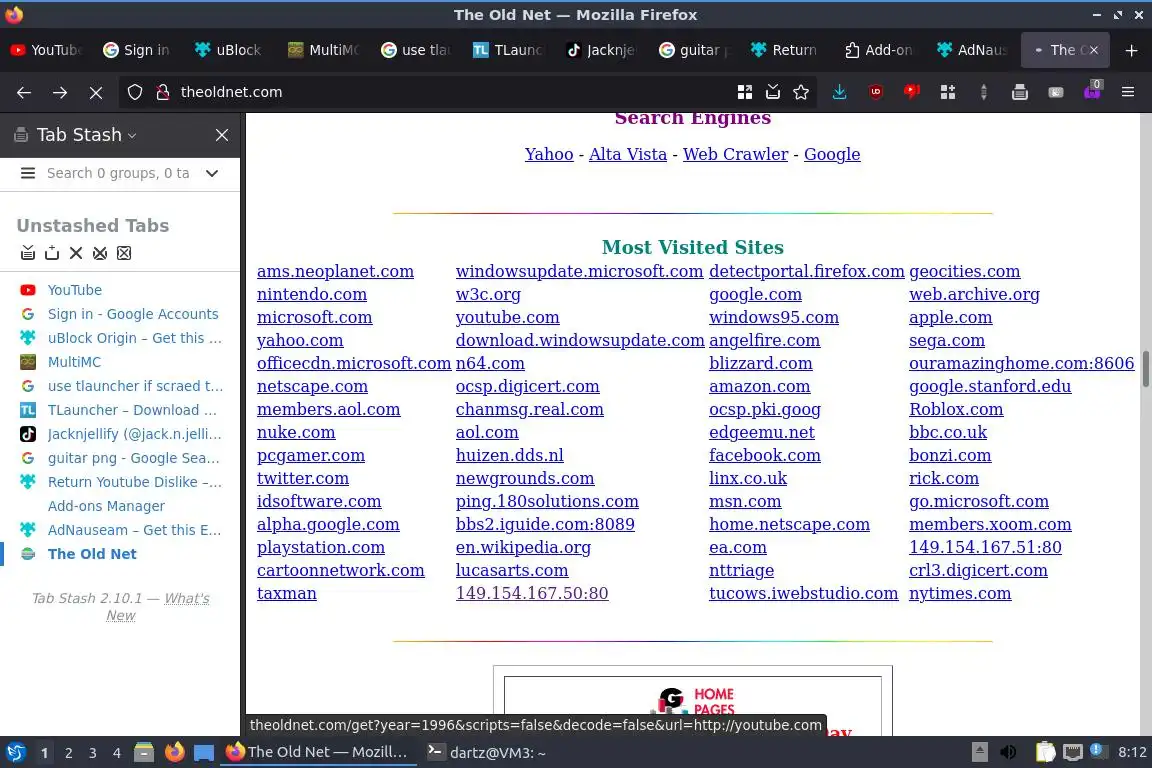Open the uBlock Origin toolbar extension

[875, 92]
